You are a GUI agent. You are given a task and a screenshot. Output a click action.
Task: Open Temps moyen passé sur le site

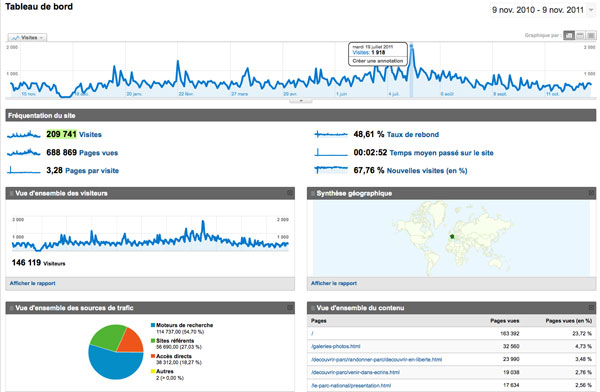tap(442, 153)
